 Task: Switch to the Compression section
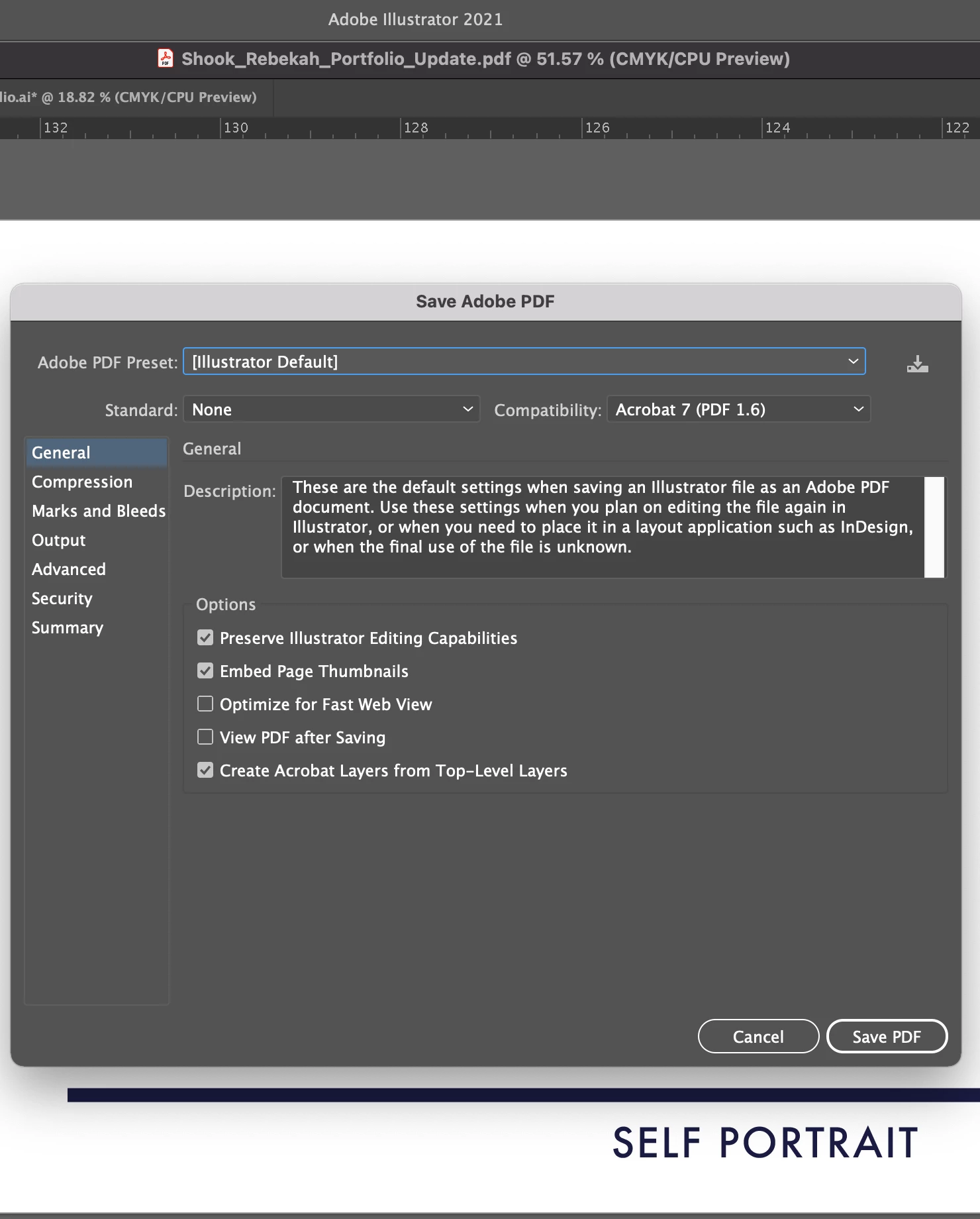[x=97, y=482]
